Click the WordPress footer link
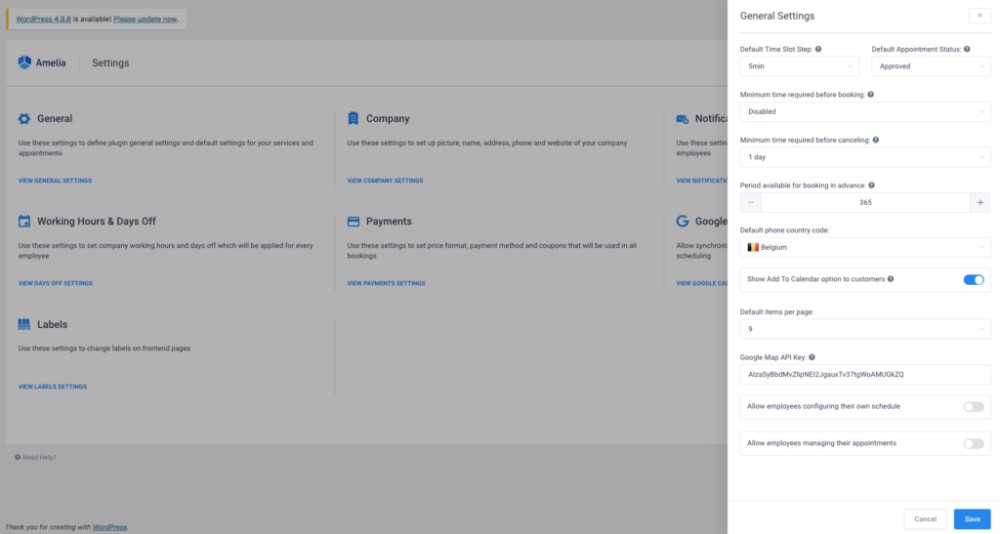This screenshot has height=534, width=1000. (110, 527)
